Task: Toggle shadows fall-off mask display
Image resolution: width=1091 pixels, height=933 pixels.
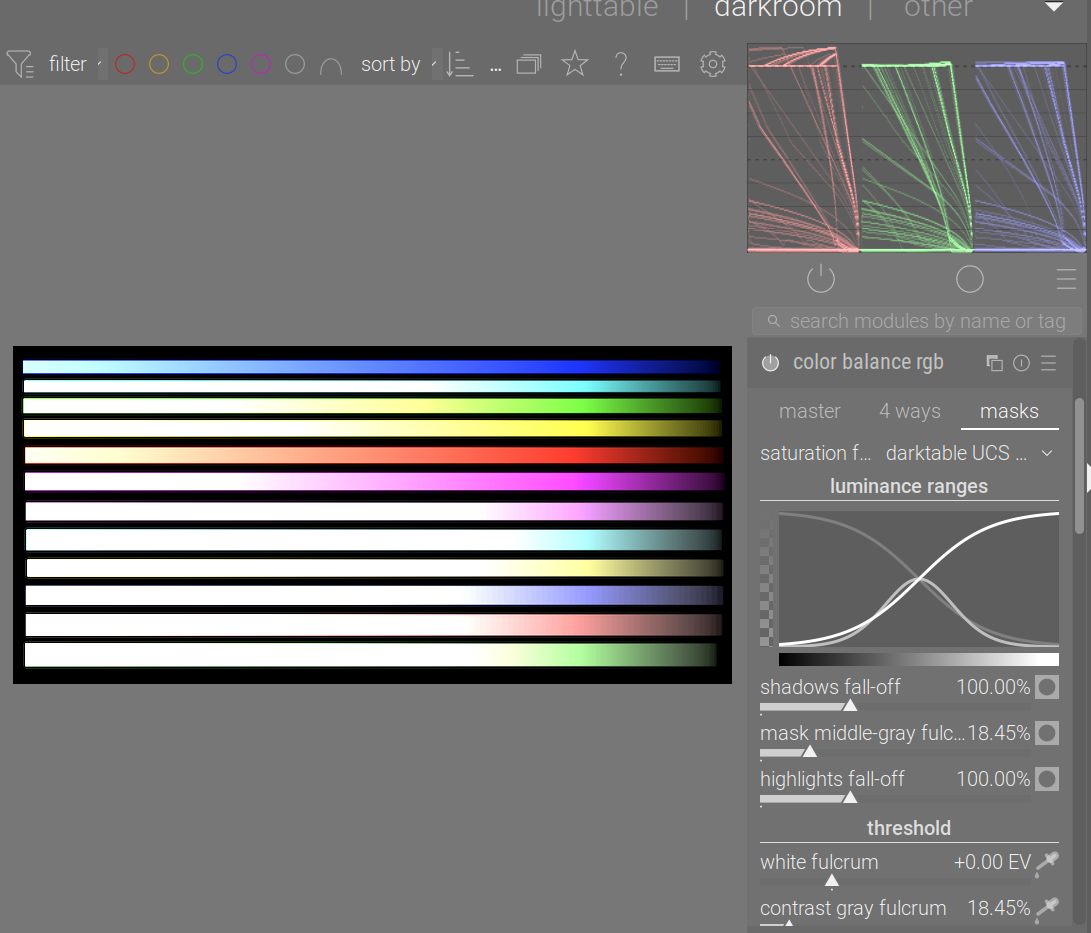Action: pyautogui.click(x=1047, y=687)
